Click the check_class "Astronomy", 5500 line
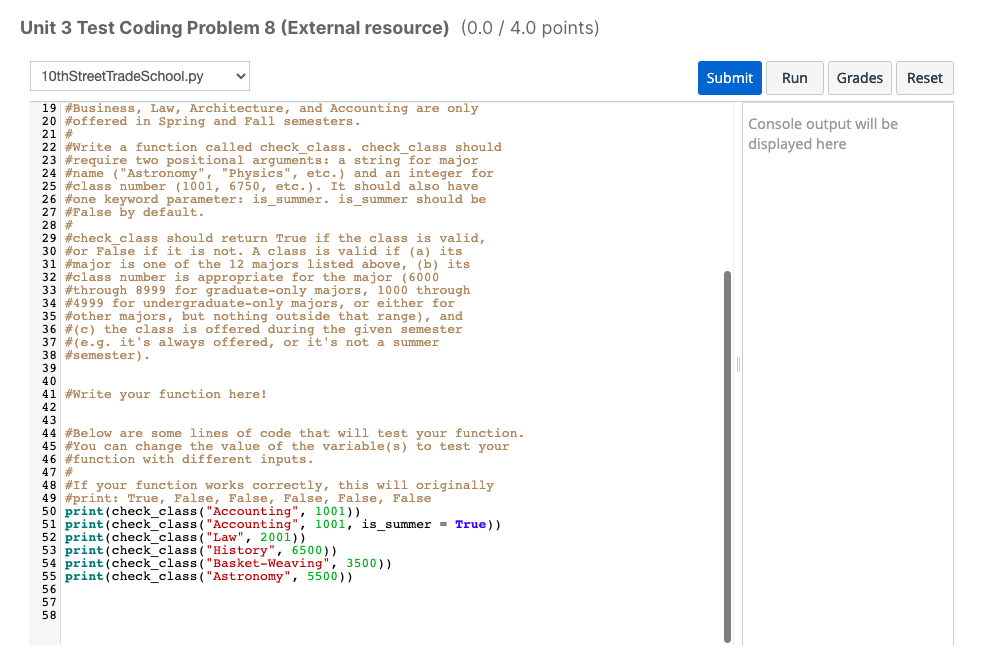This screenshot has height=669, width=1002. coord(208,576)
